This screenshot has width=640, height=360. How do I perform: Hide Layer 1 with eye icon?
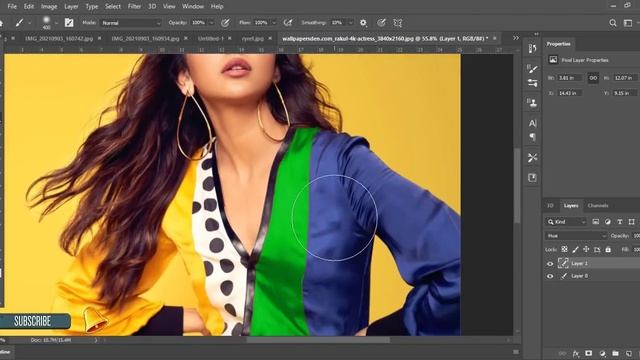point(550,264)
